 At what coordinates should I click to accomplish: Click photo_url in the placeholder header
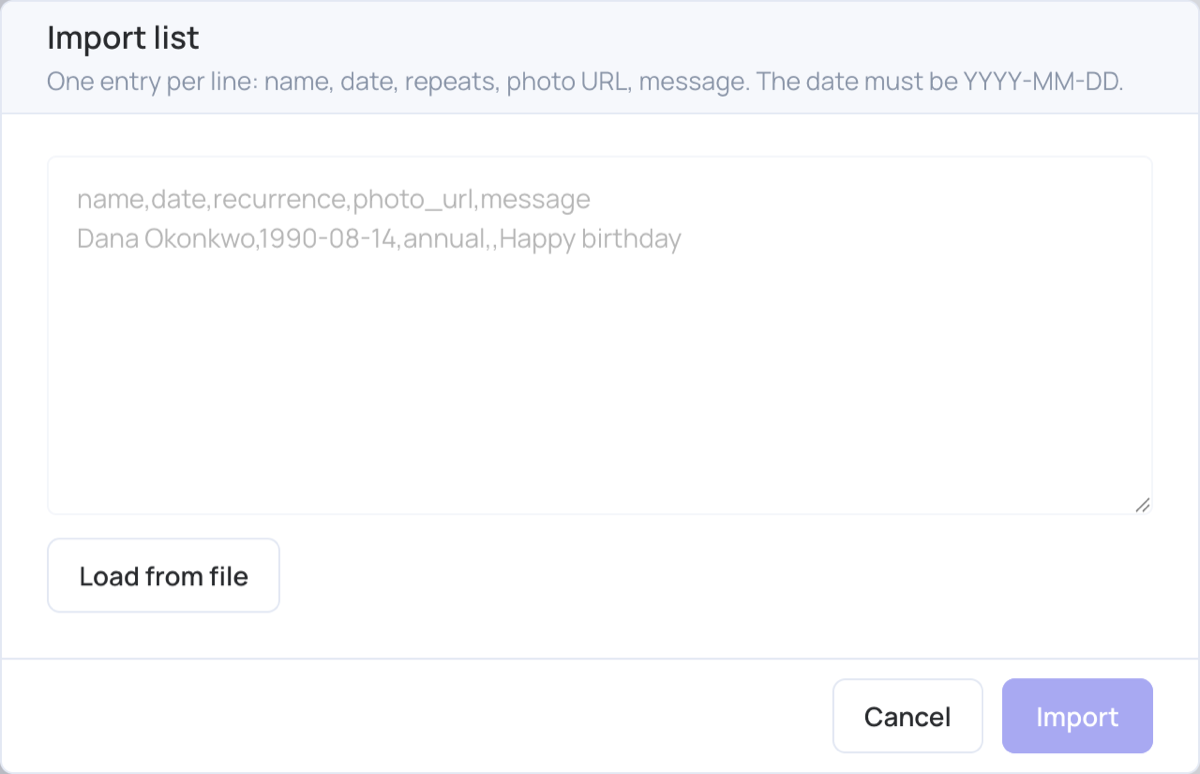[x=414, y=199]
